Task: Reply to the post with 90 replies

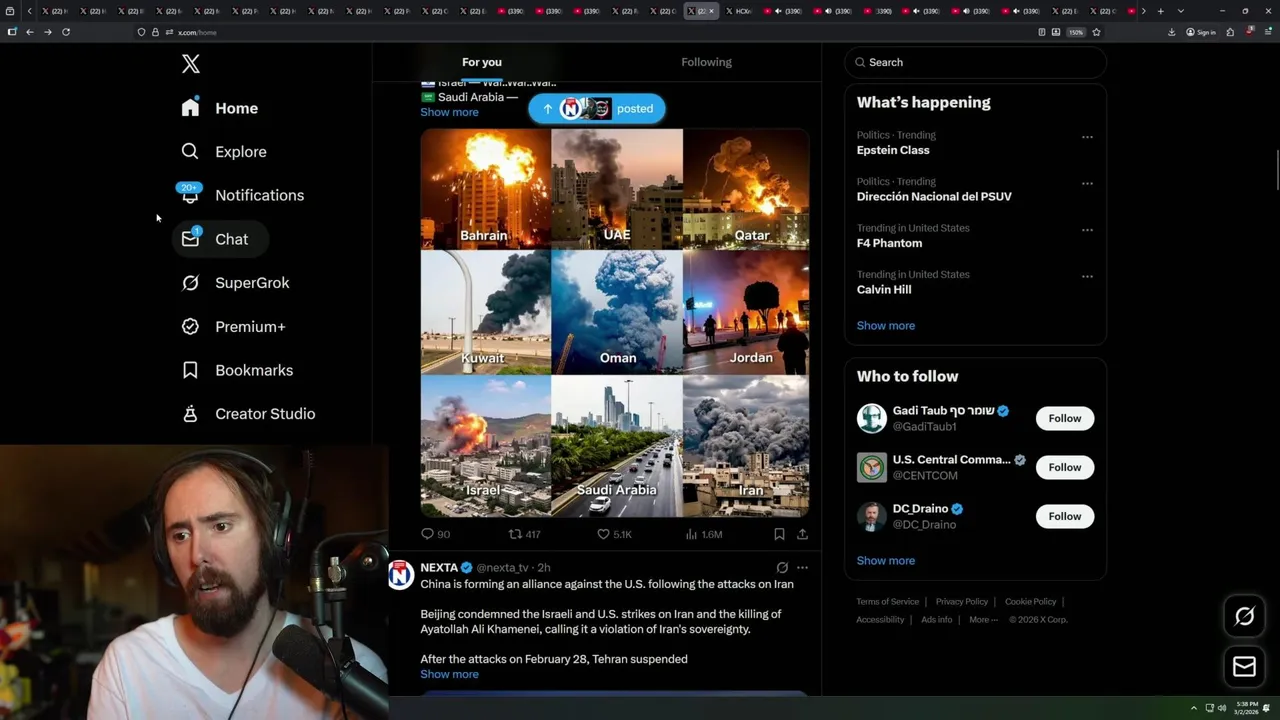Action: pyautogui.click(x=435, y=534)
